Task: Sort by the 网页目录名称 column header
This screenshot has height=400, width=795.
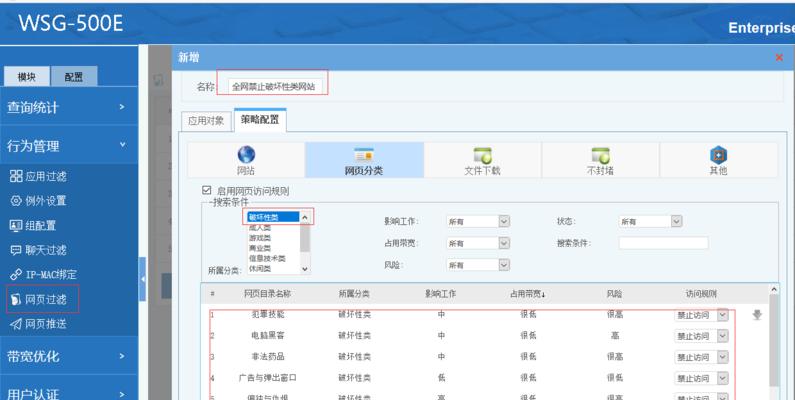Action: [267, 294]
